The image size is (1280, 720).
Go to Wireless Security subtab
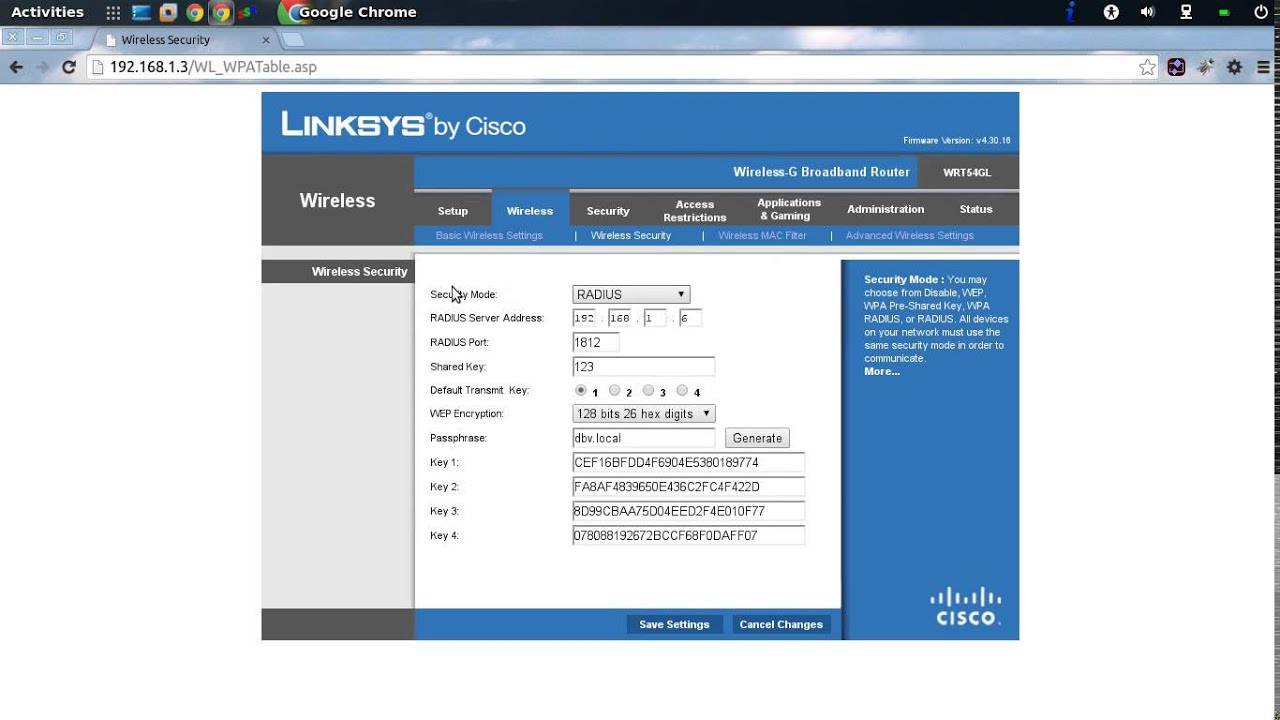click(631, 236)
